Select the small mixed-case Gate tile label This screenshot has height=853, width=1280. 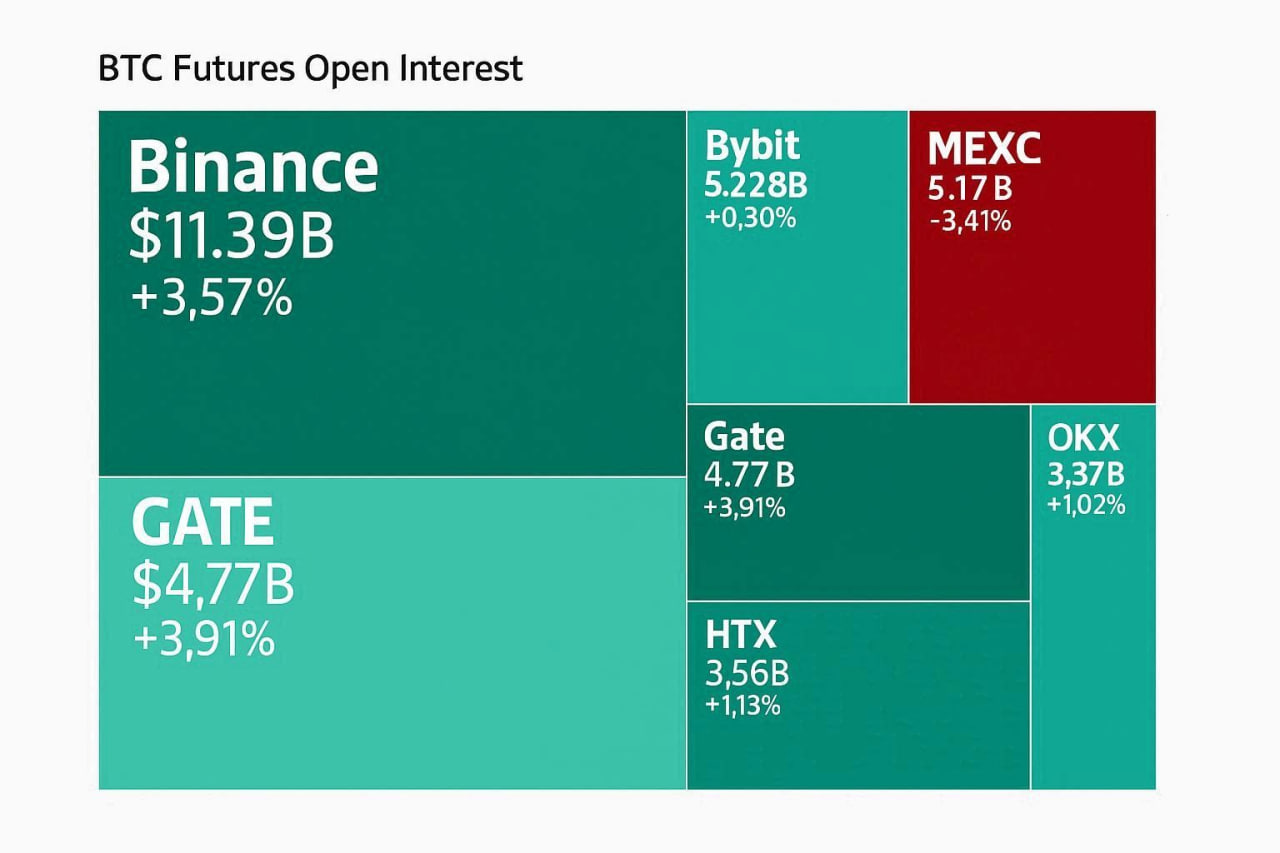pyautogui.click(x=744, y=437)
